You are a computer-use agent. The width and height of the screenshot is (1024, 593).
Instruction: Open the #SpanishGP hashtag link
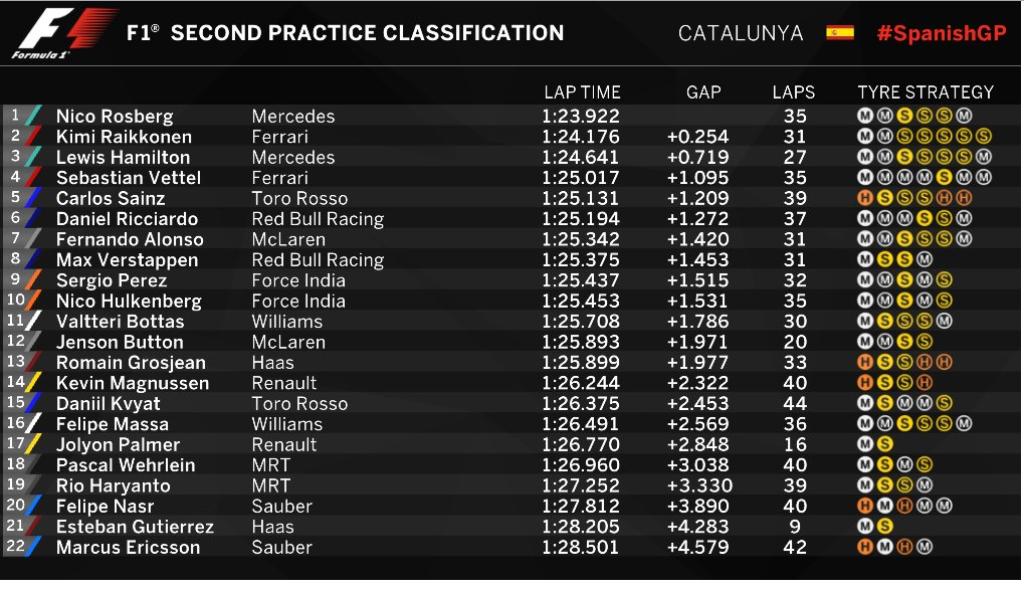point(940,33)
